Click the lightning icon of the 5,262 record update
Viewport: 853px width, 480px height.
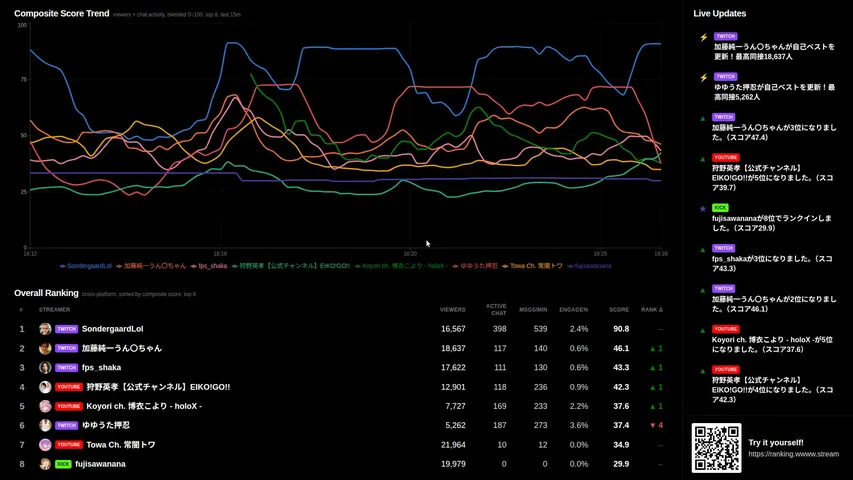tap(703, 78)
